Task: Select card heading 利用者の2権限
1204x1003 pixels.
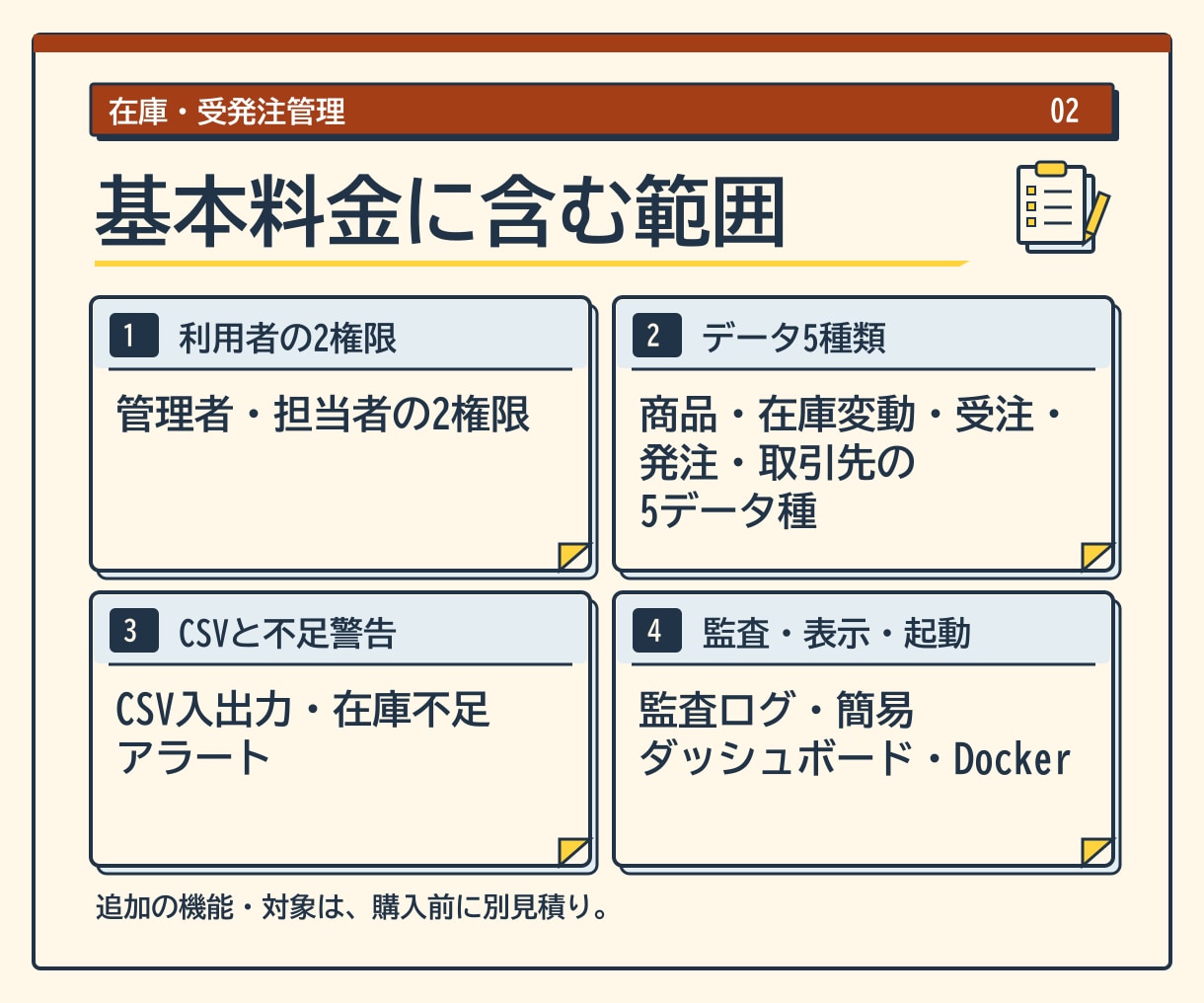Action: [287, 338]
